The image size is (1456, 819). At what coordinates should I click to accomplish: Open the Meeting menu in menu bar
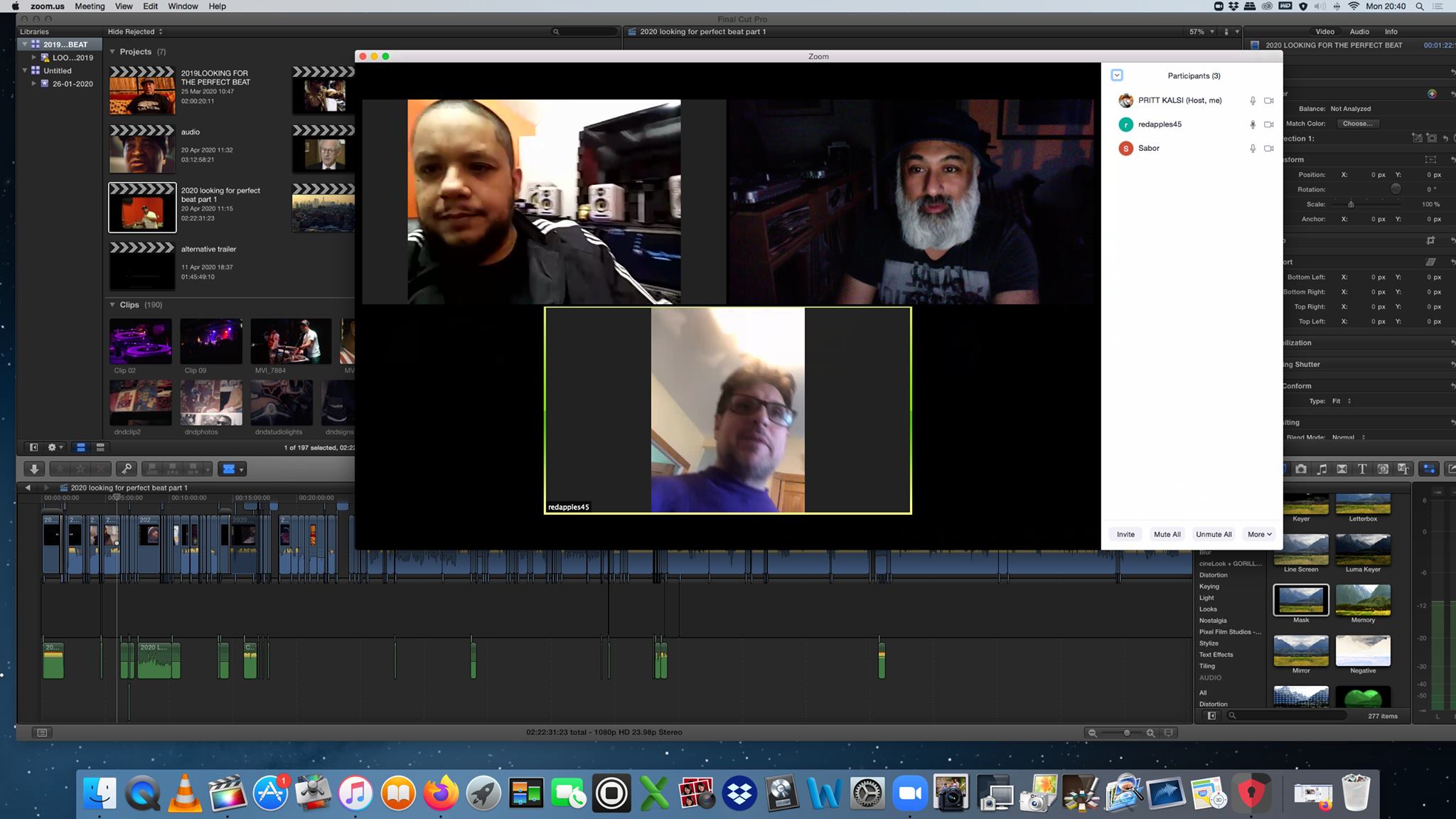(x=90, y=6)
